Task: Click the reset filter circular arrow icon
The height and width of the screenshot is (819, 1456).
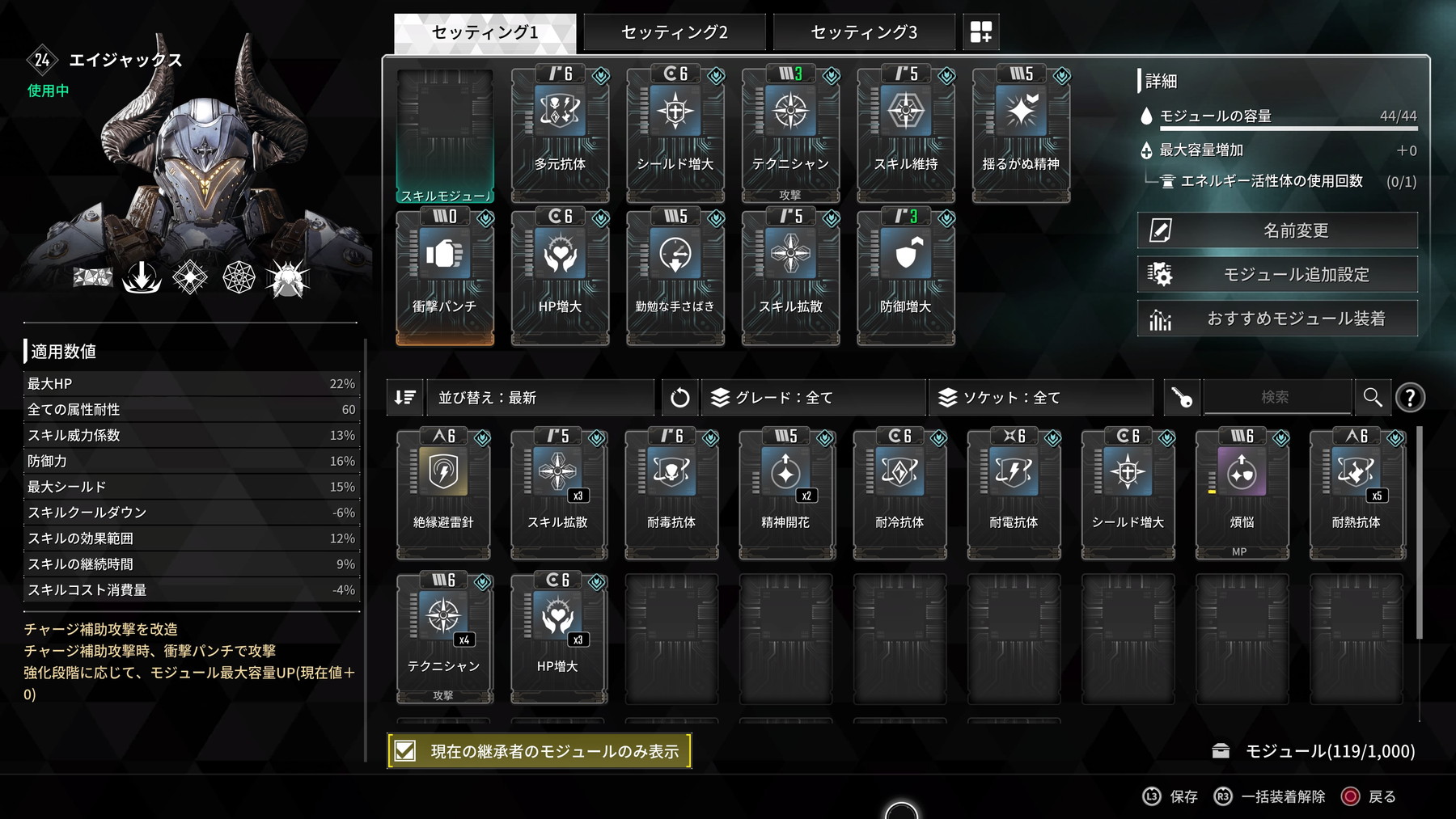Action: [679, 397]
